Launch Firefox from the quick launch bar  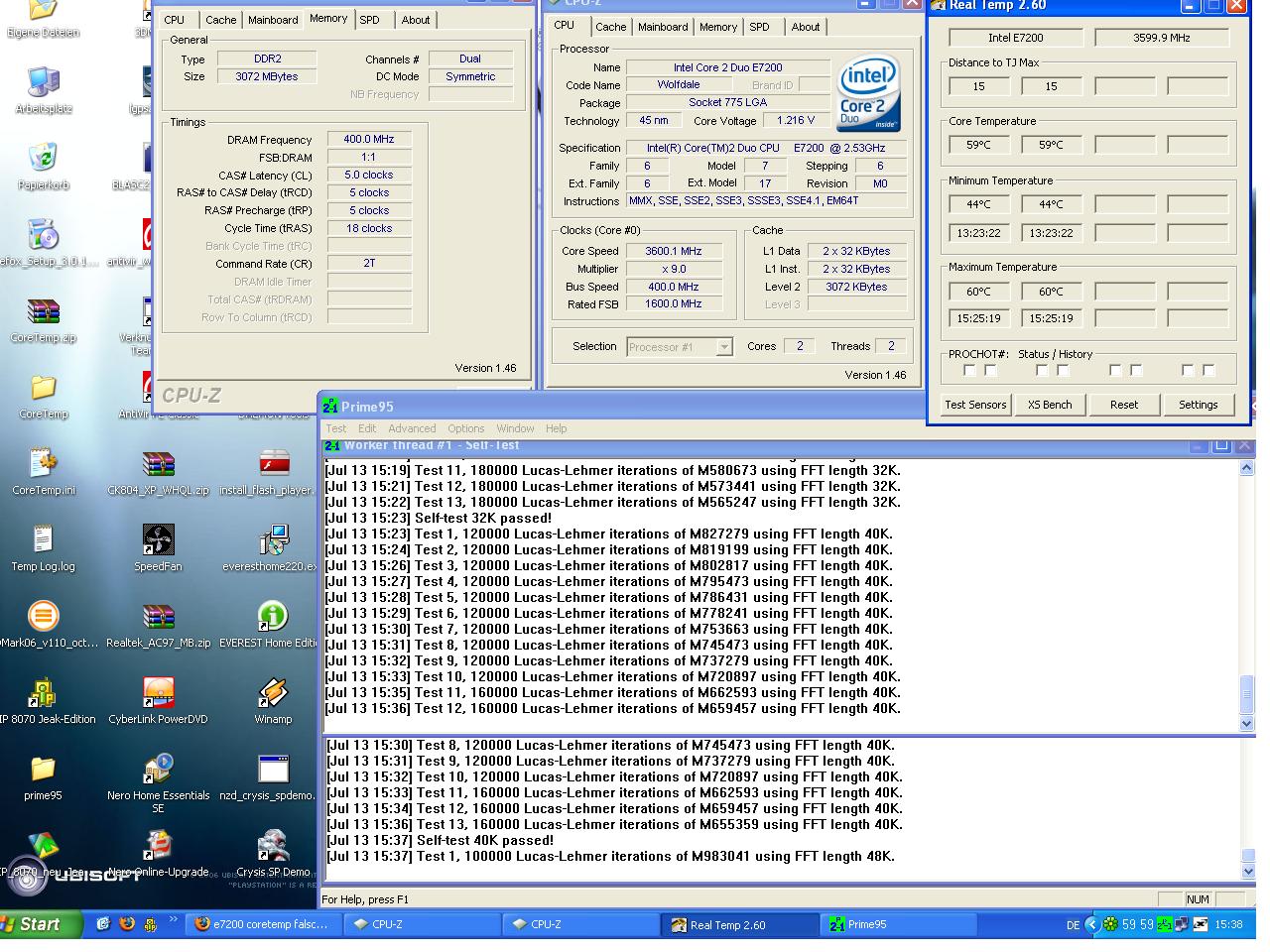point(127,924)
